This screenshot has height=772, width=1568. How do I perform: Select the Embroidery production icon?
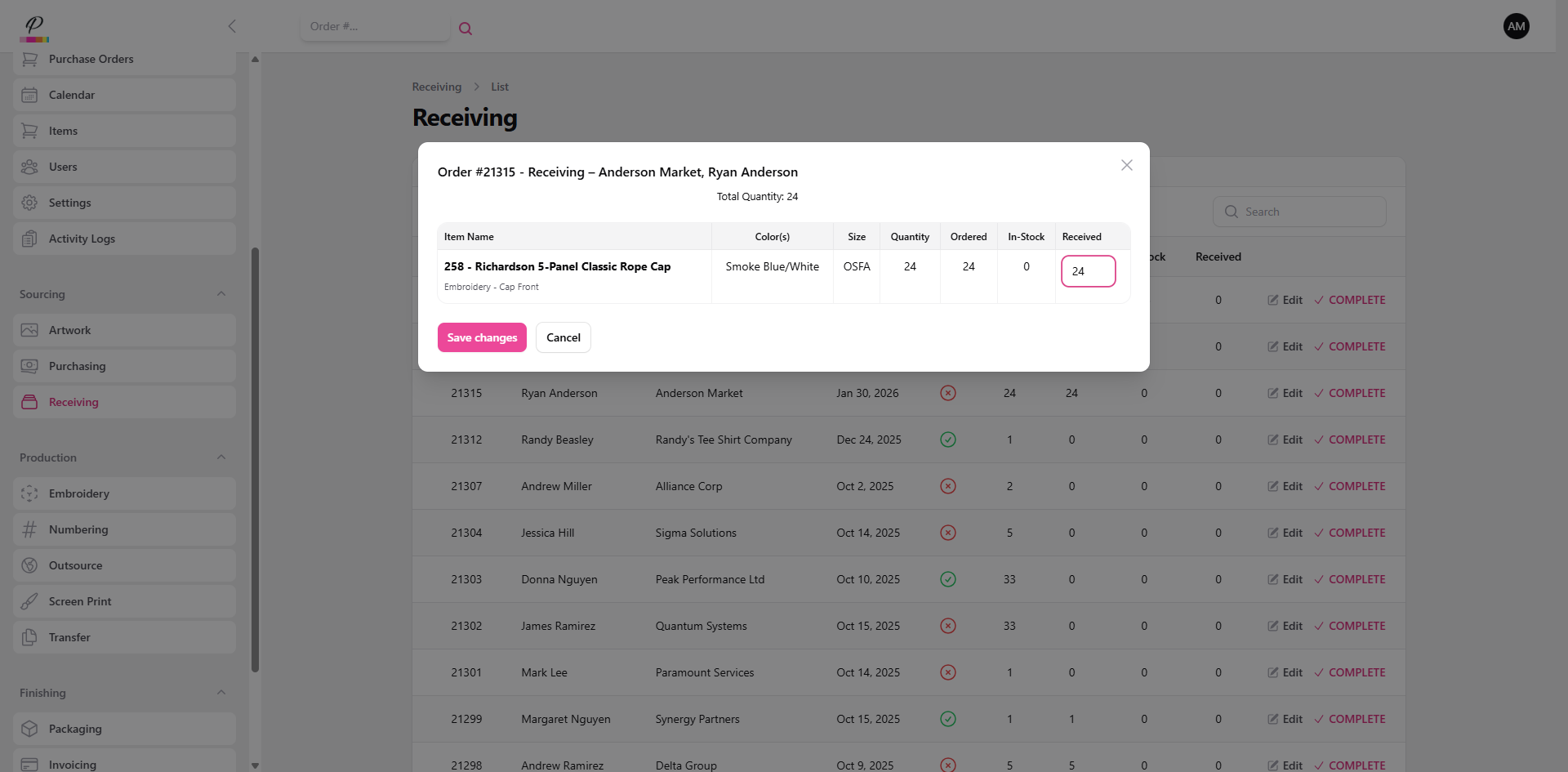coord(29,493)
